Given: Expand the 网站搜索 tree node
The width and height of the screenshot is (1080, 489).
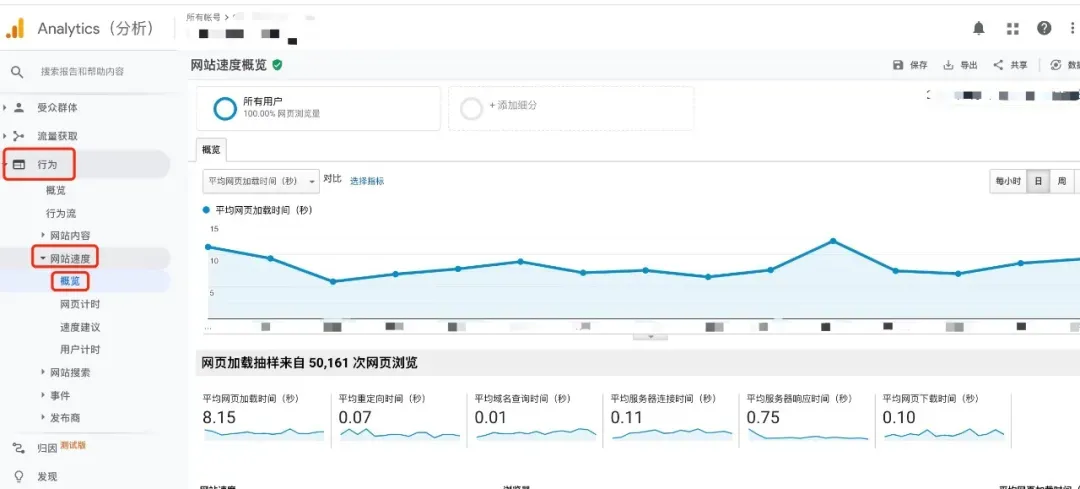Looking at the screenshot, I should [x=43, y=373].
